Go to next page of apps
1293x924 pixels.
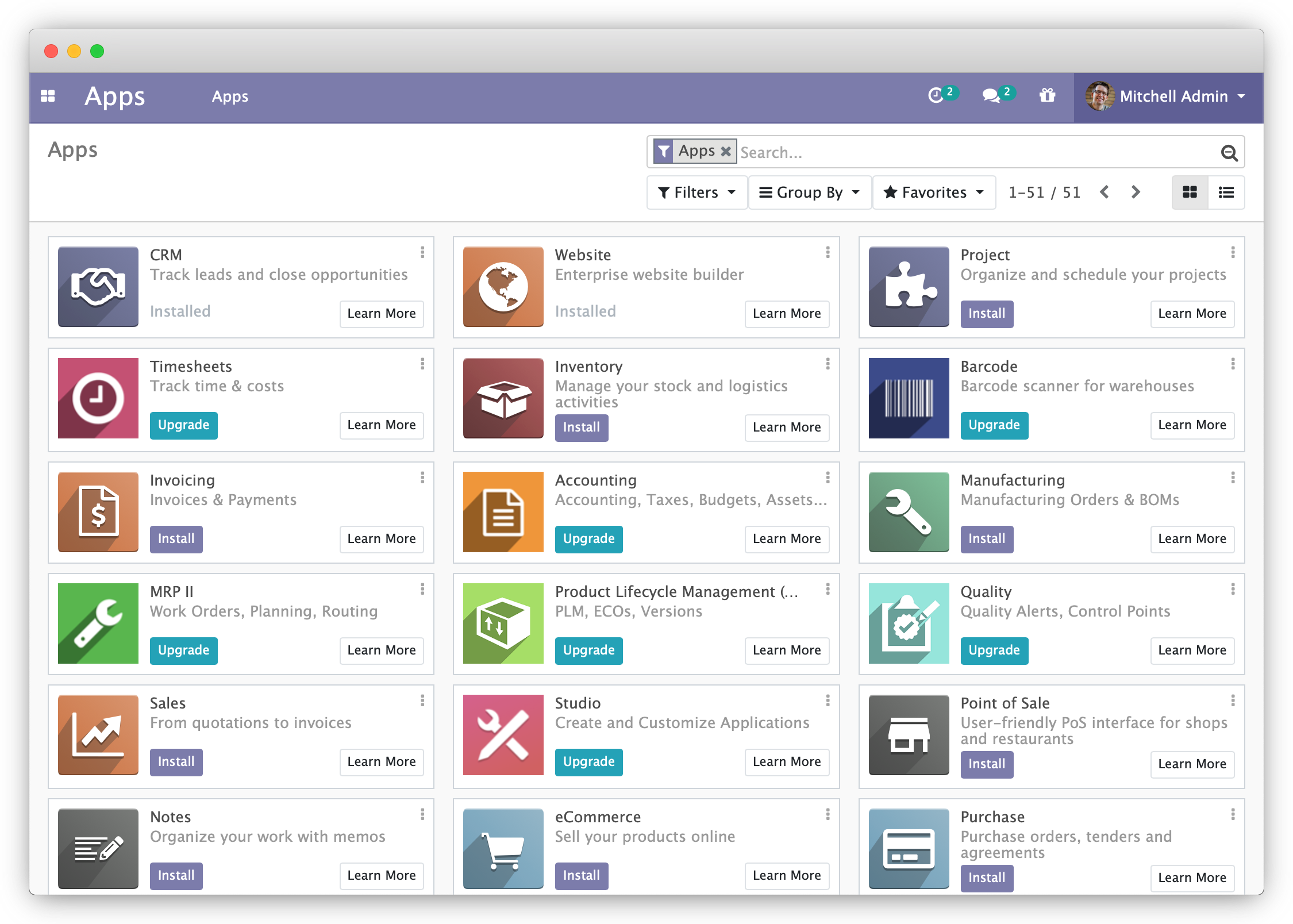[x=1135, y=192]
